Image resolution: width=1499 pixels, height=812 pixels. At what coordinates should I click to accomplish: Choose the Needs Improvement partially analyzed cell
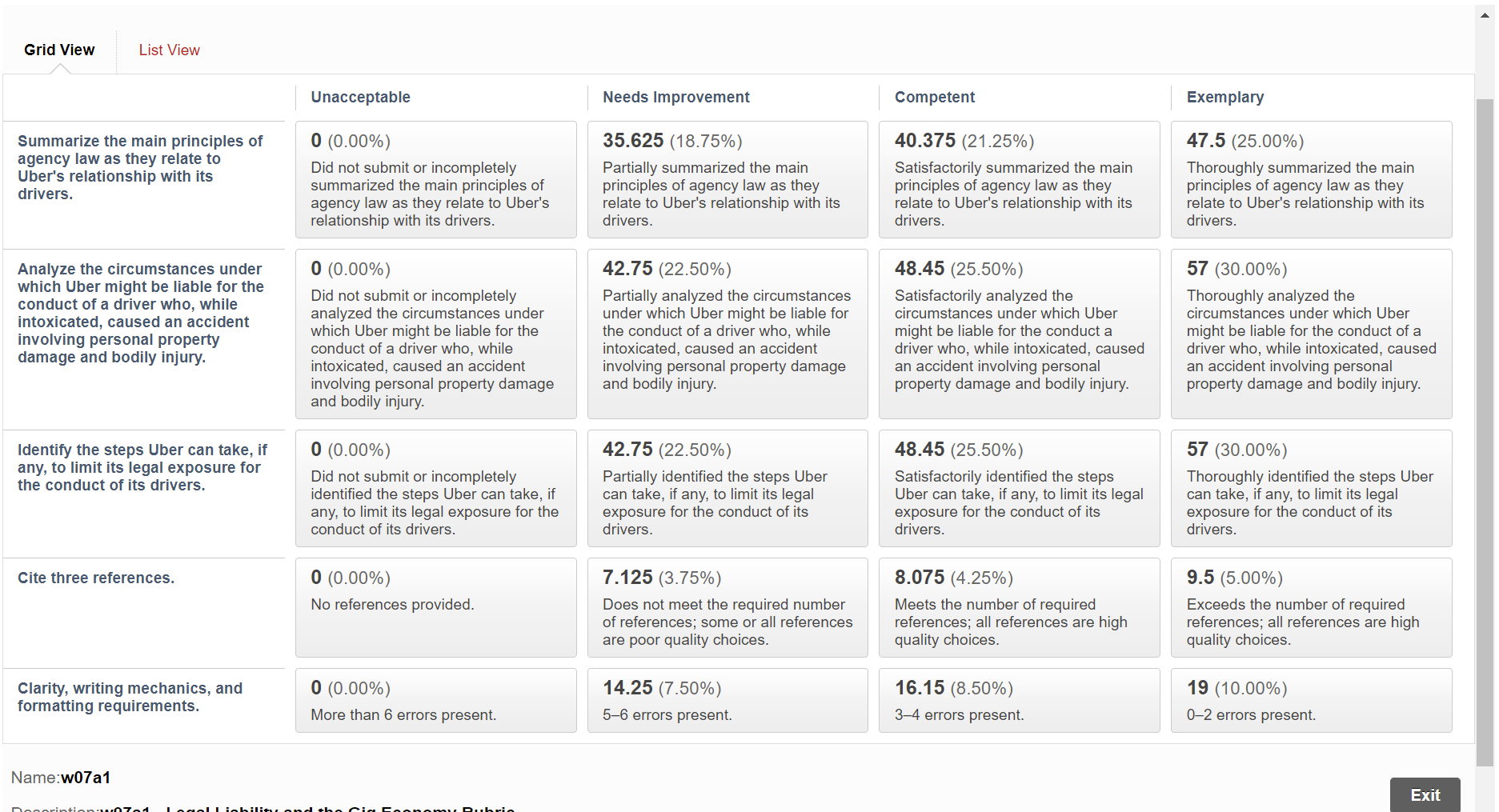coord(727,334)
